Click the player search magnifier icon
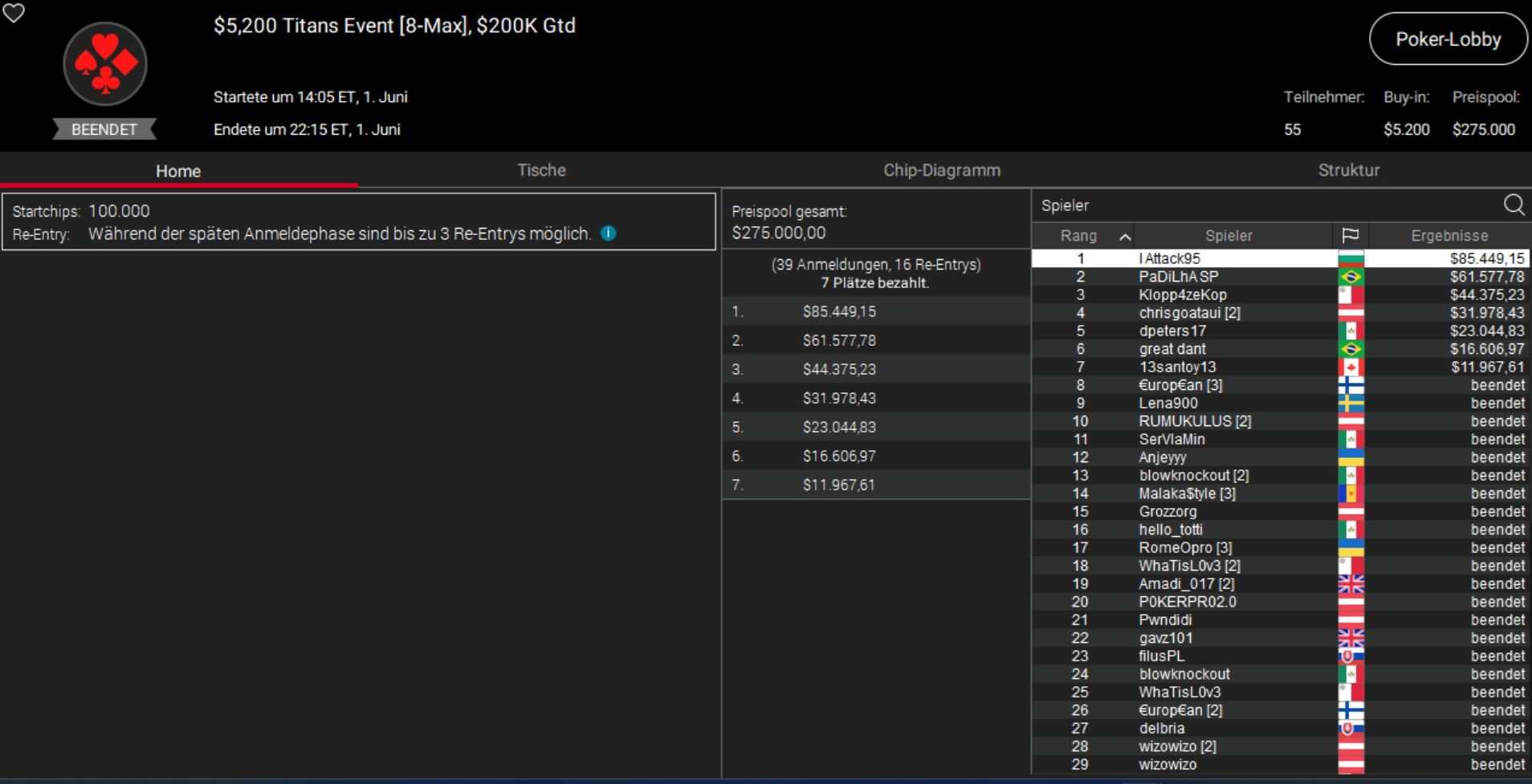Image resolution: width=1532 pixels, height=784 pixels. (1514, 205)
